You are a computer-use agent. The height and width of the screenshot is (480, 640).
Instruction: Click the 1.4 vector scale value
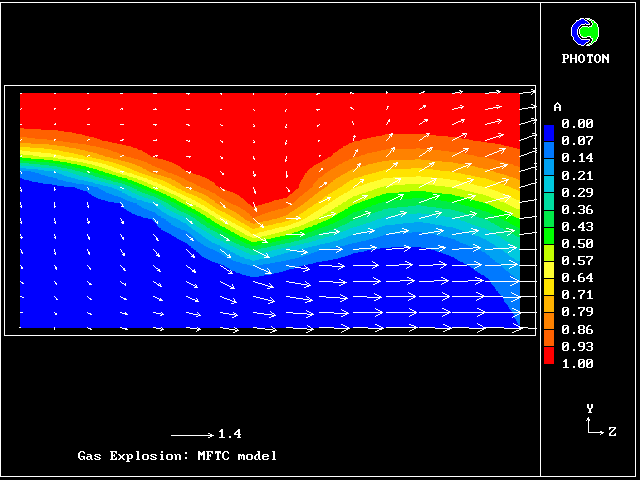[229, 435]
